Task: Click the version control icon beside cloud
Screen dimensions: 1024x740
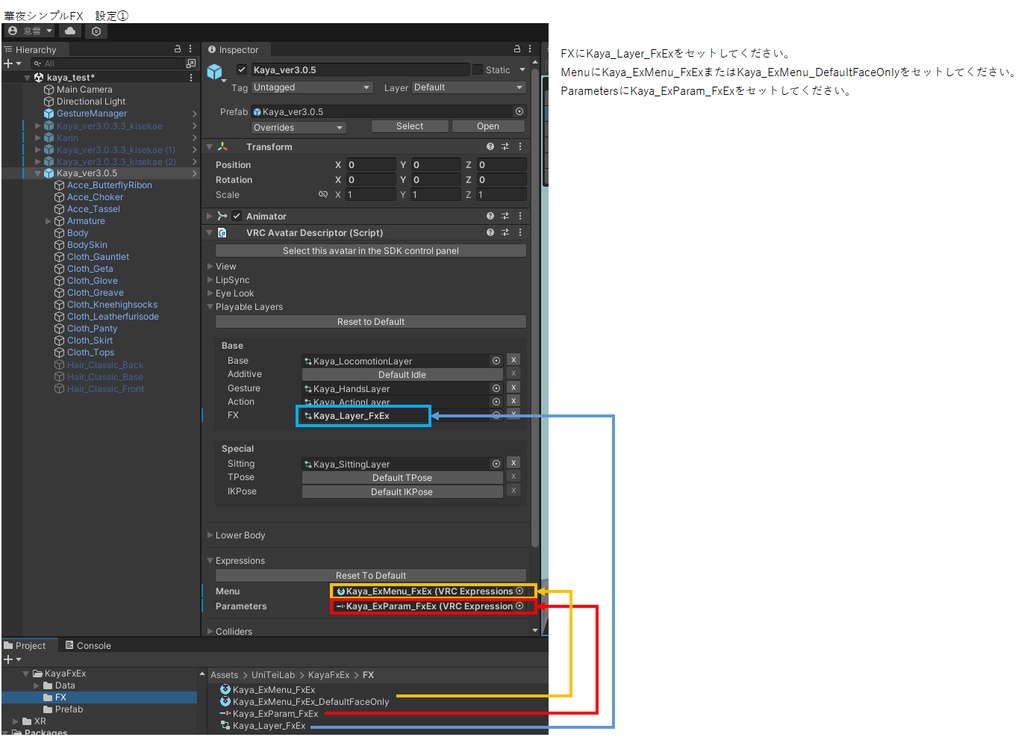Action: point(96,31)
